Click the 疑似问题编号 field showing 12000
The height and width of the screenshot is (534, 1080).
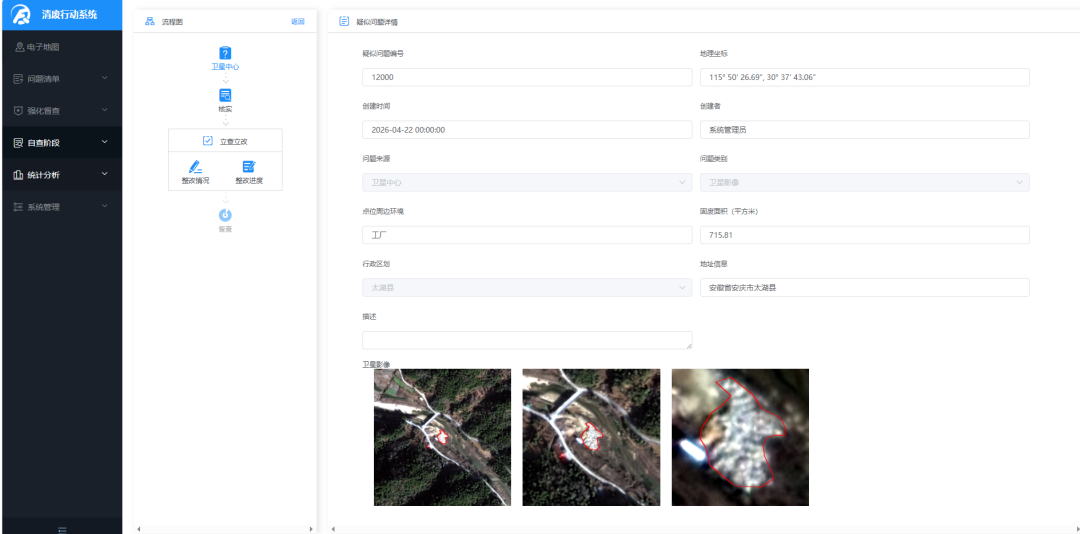coord(527,77)
